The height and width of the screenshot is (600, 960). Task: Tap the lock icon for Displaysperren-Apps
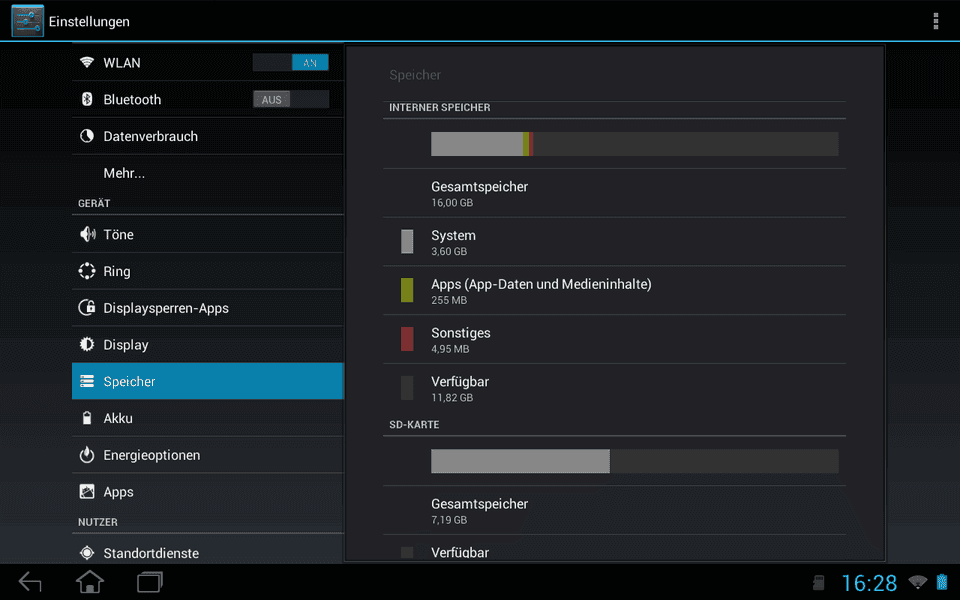pos(87,307)
